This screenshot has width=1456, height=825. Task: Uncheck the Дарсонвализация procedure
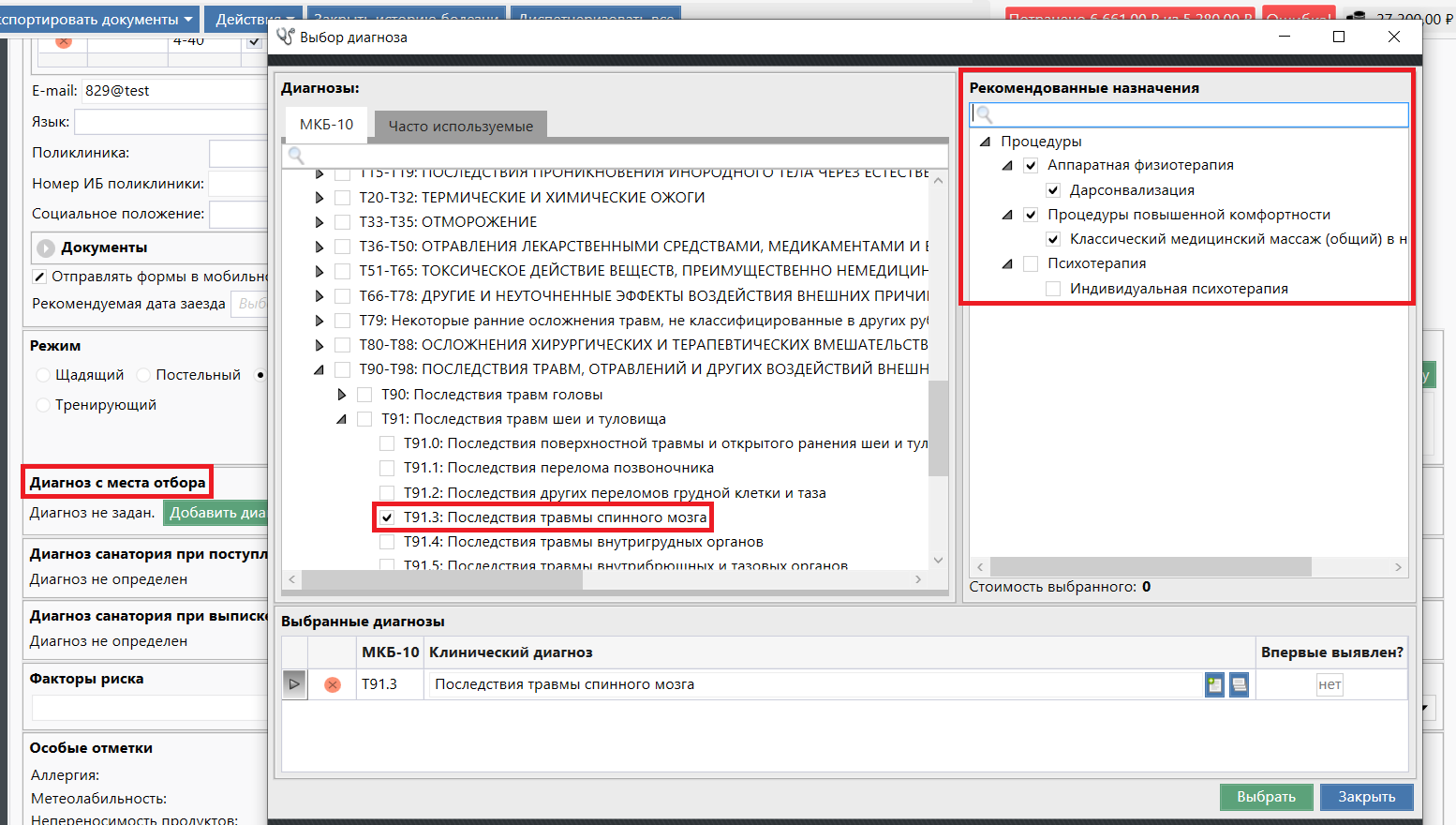point(1053,190)
